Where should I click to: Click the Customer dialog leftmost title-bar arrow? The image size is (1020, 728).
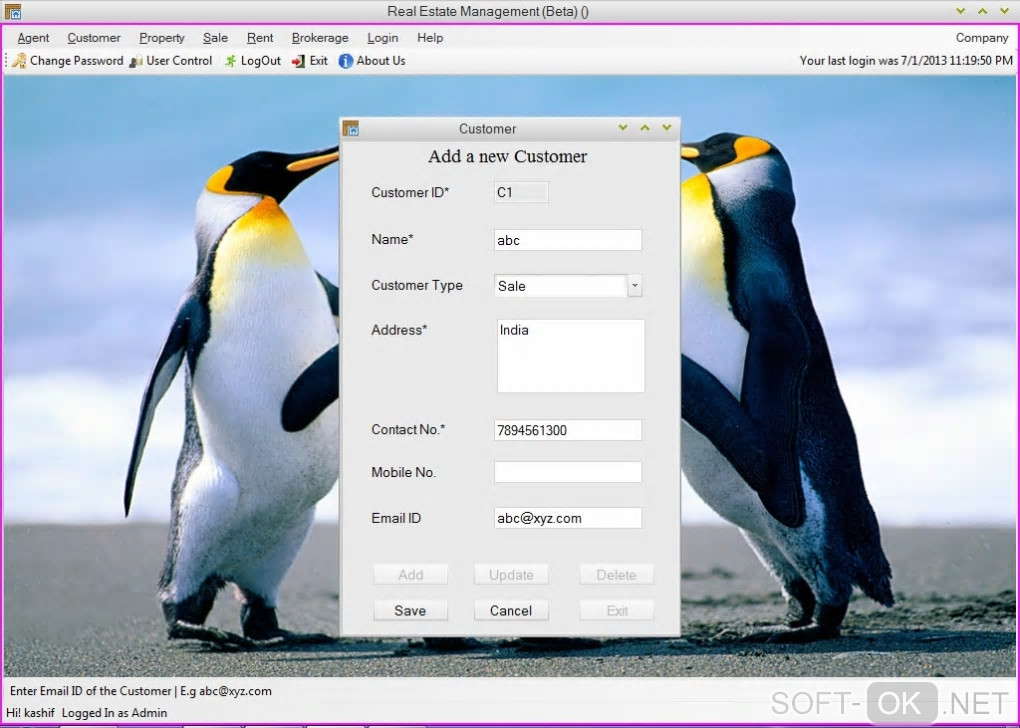[x=623, y=128]
